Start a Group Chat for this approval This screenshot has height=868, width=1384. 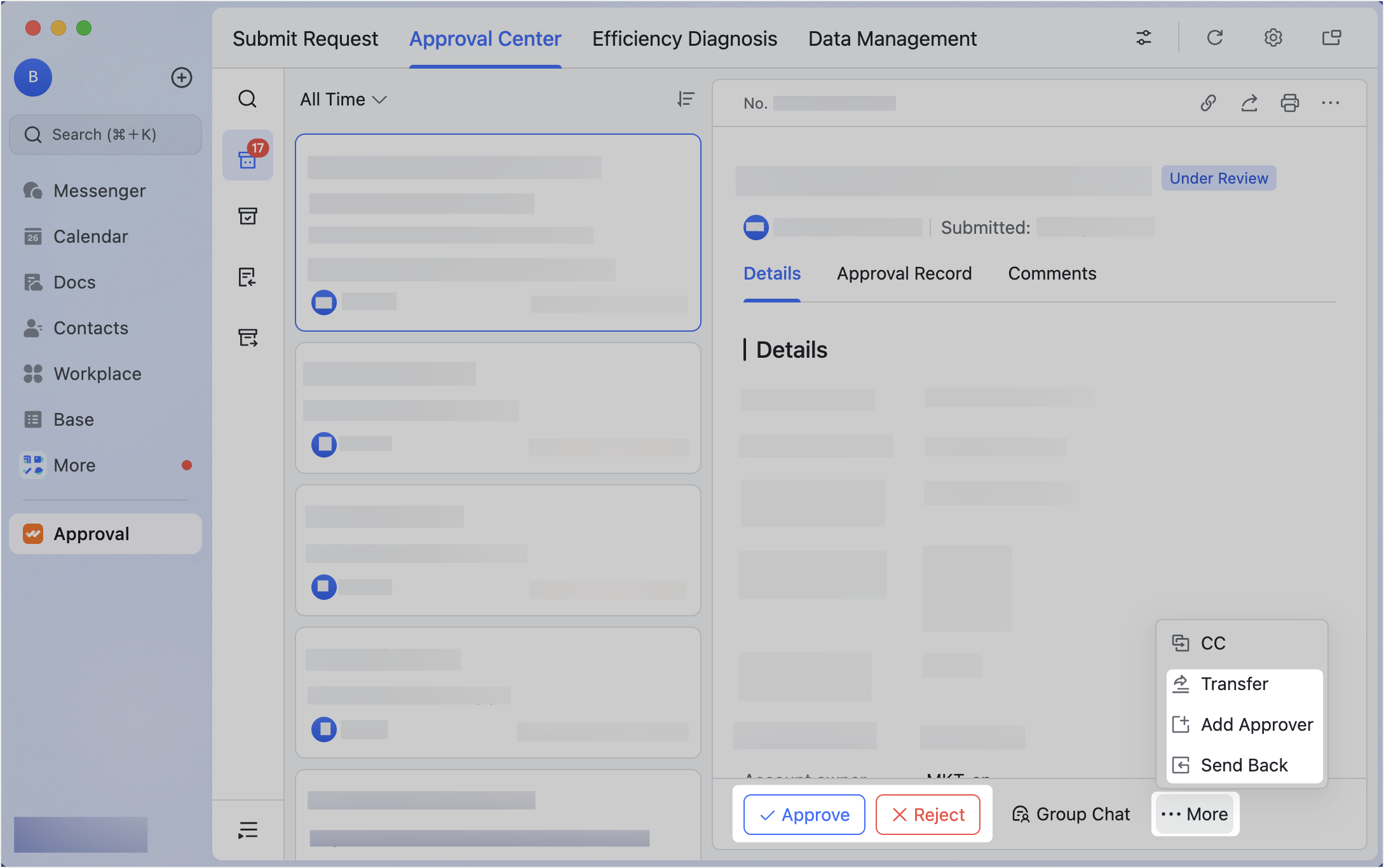tap(1071, 814)
